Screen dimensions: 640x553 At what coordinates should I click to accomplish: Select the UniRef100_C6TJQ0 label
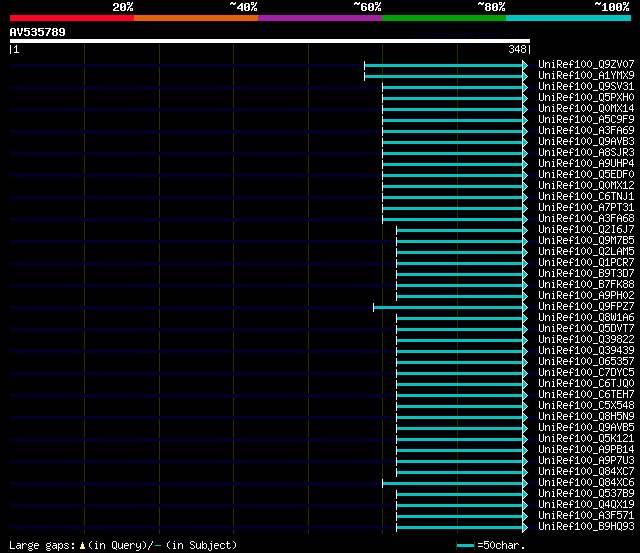[586, 384]
